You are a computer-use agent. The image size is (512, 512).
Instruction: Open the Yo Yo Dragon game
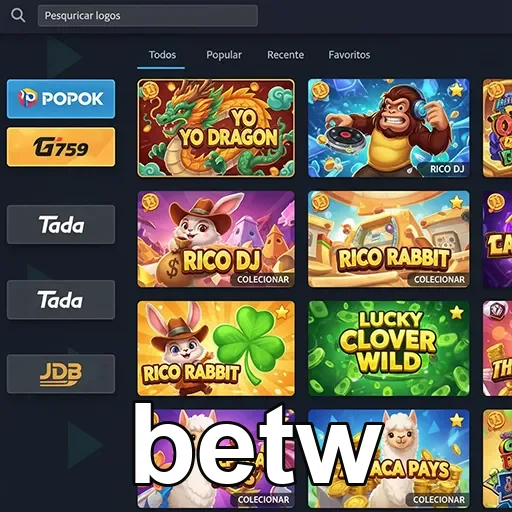point(216,128)
